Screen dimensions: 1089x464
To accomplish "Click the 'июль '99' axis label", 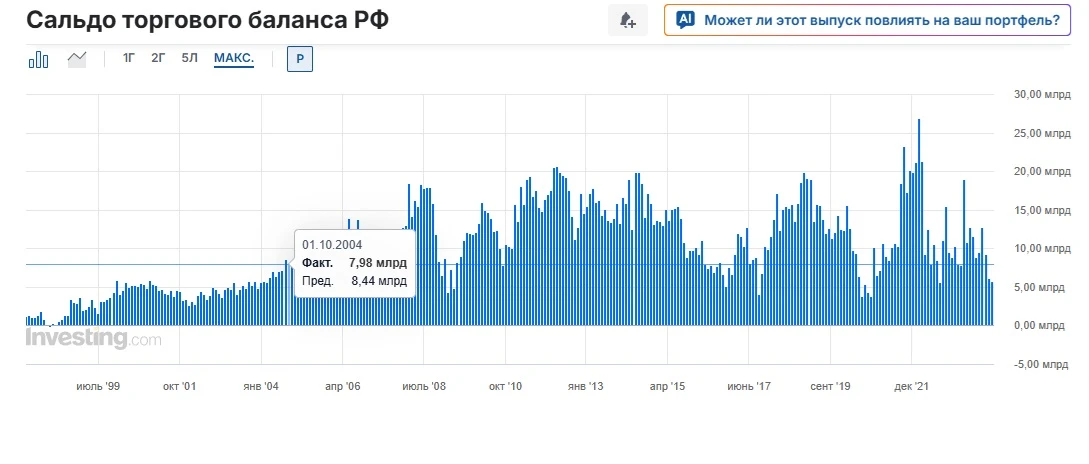I will 98,386.
